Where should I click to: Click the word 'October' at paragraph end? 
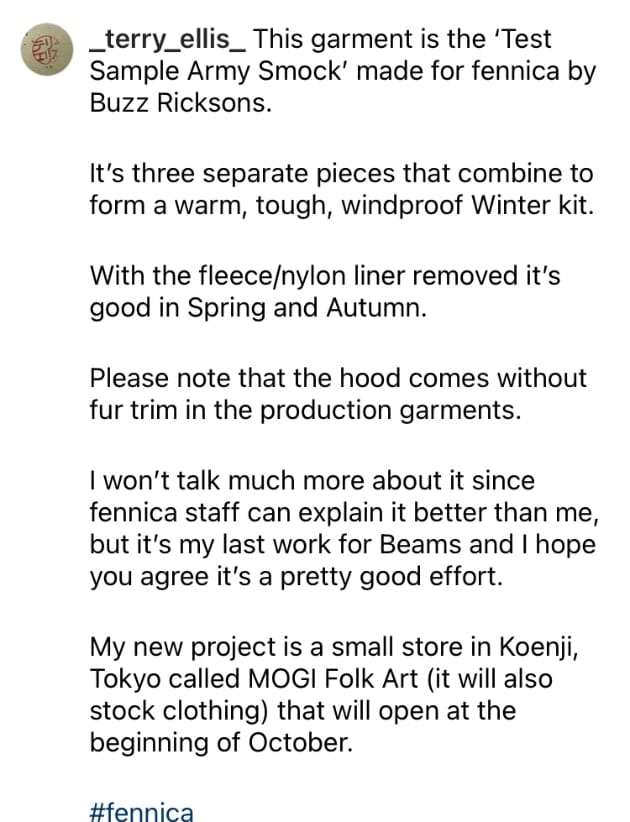pos(298,743)
